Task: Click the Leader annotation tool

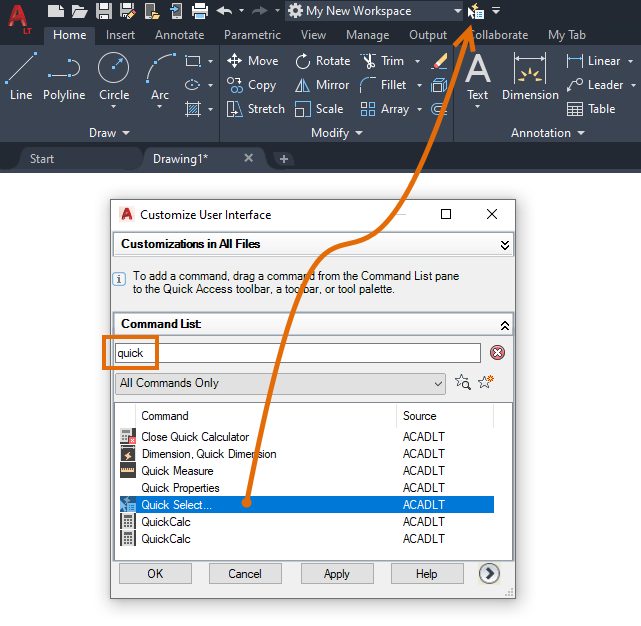Action: [x=595, y=85]
